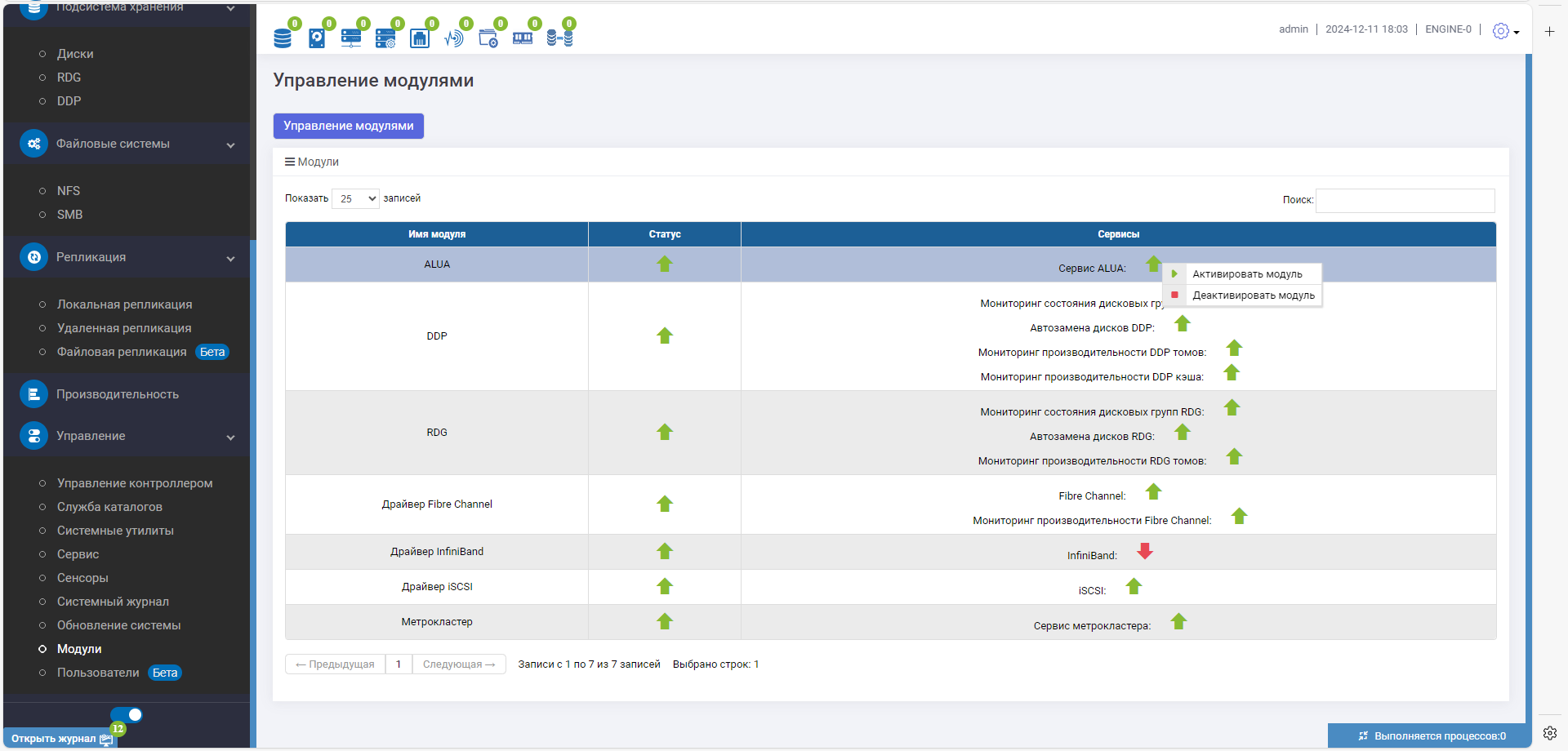
Task: Open the database stack icon in the toolbar
Action: [x=283, y=38]
